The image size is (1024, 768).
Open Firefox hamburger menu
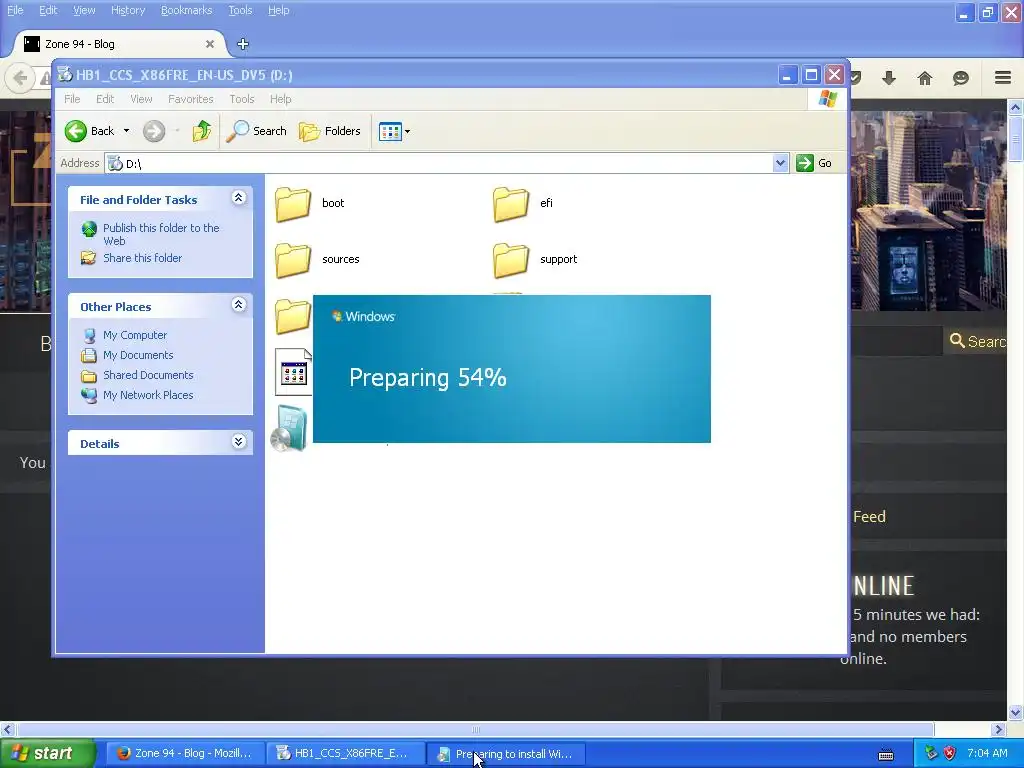[1003, 78]
